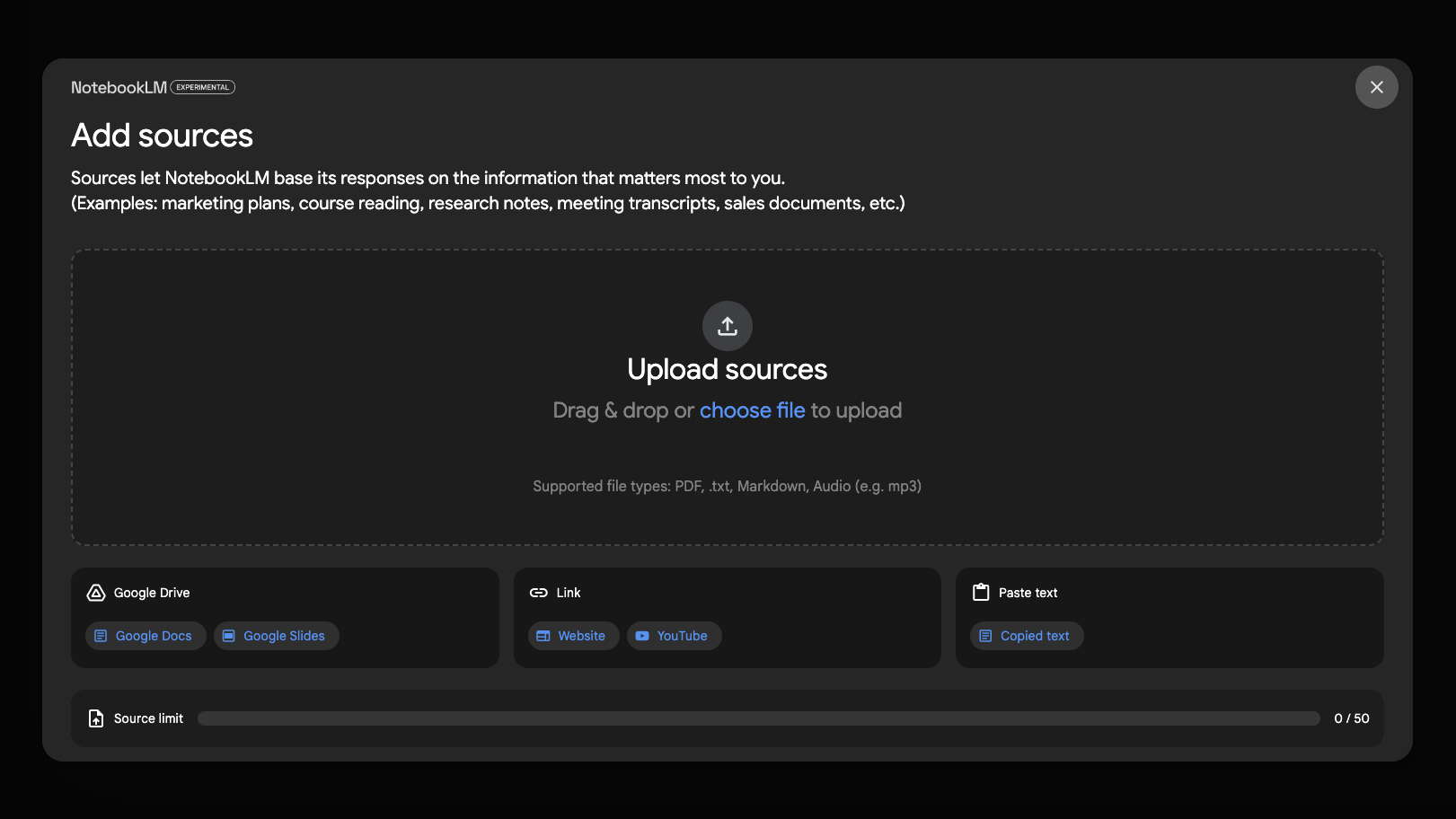Click the 0 / 50 source count

tap(1352, 718)
